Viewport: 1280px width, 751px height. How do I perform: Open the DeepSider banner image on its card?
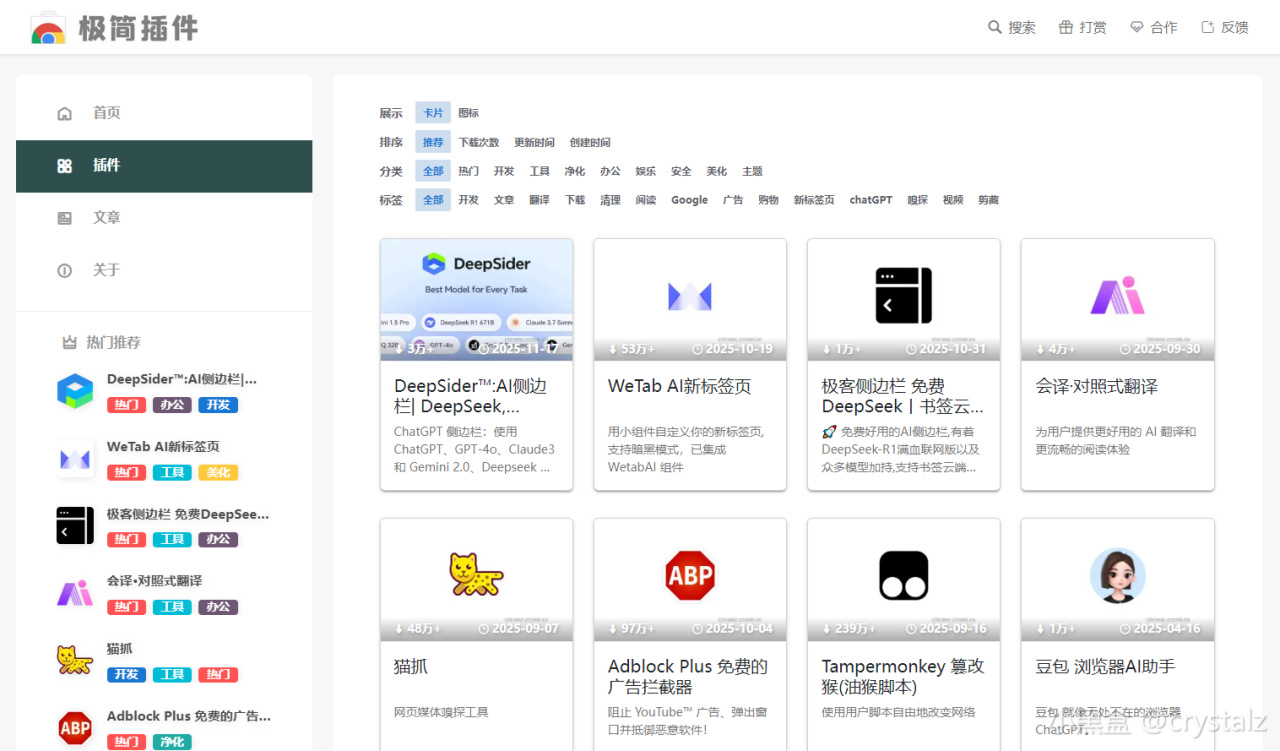coord(477,299)
